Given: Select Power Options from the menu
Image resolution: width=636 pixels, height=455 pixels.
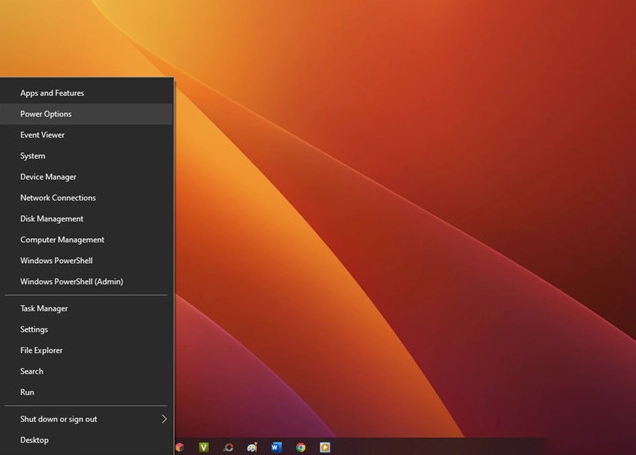Looking at the screenshot, I should pos(86,114).
